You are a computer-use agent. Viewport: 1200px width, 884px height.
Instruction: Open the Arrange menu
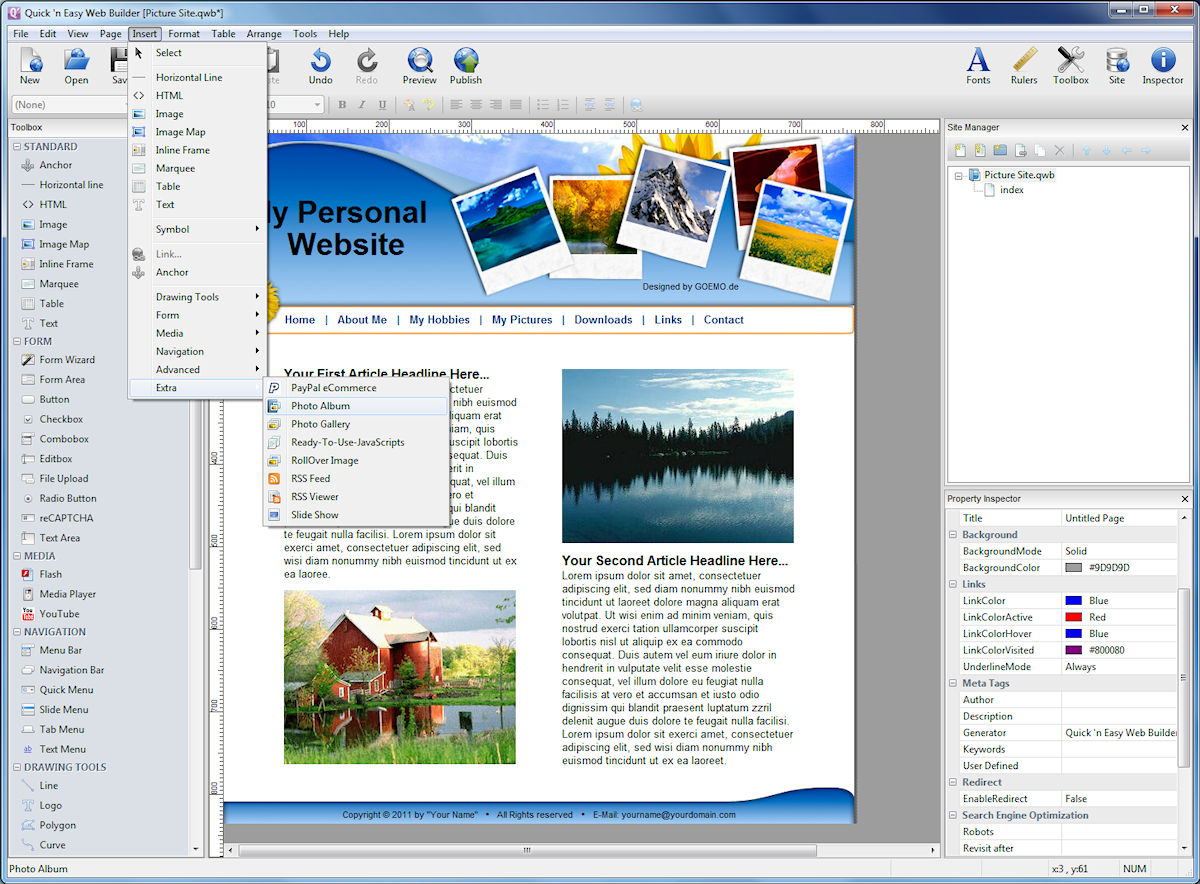coord(263,33)
